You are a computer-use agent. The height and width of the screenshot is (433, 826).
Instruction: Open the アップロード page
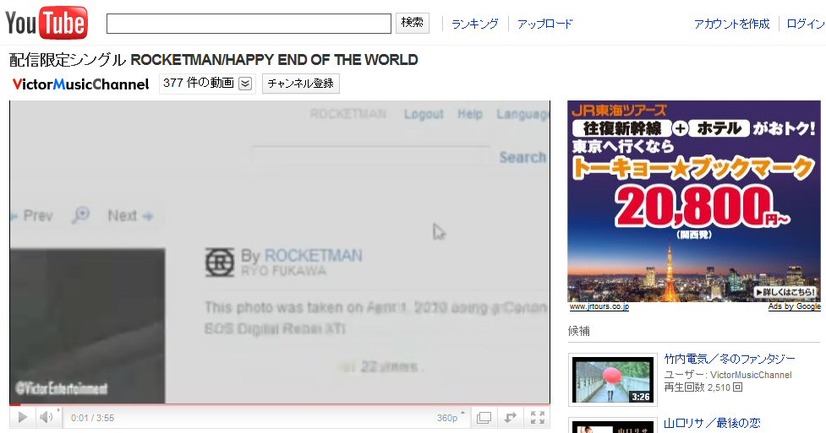545,24
